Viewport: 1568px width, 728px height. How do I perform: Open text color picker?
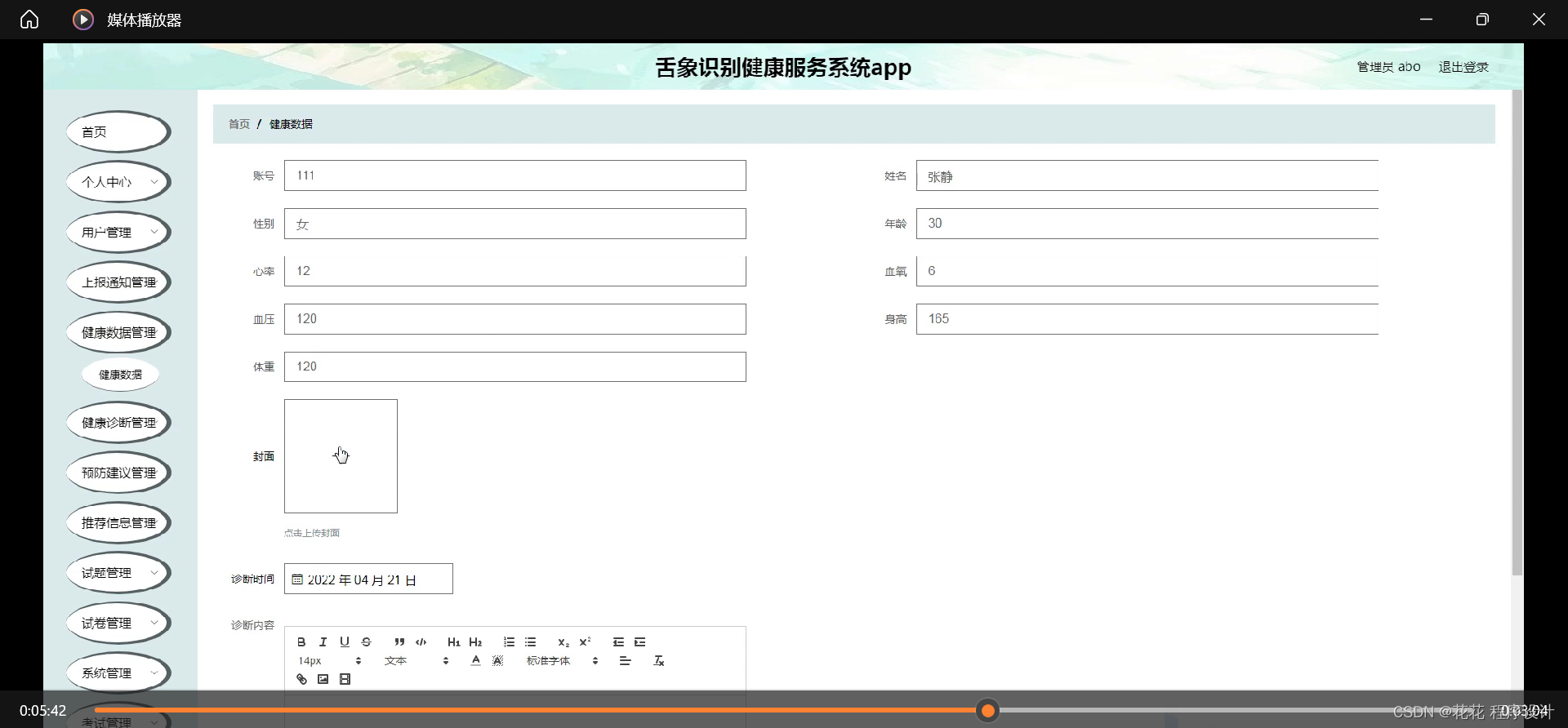475,661
